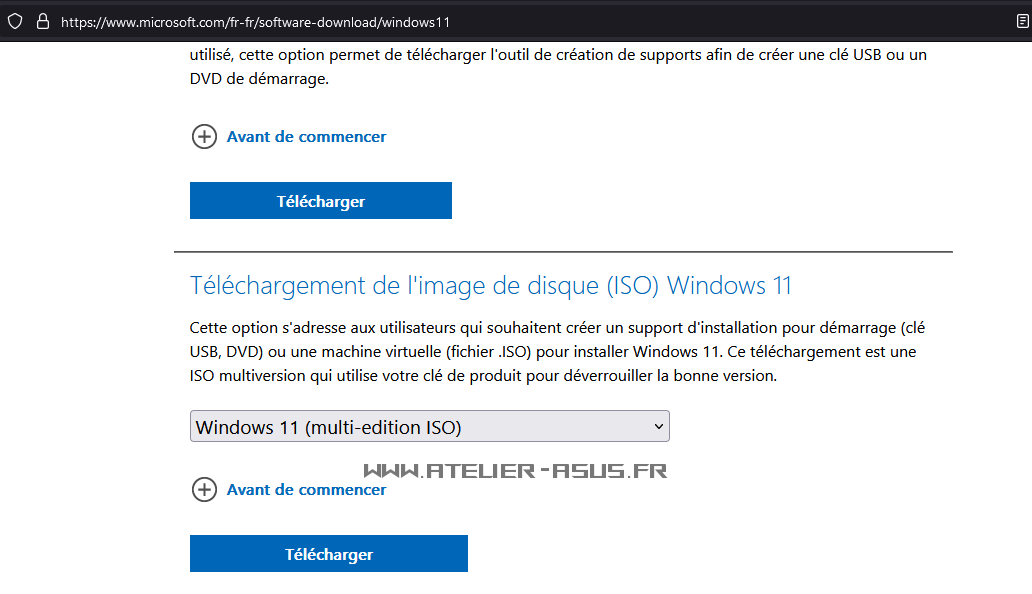1032x594 pixels.
Task: Click Télécharger in the ISO section
Action: click(x=328, y=553)
